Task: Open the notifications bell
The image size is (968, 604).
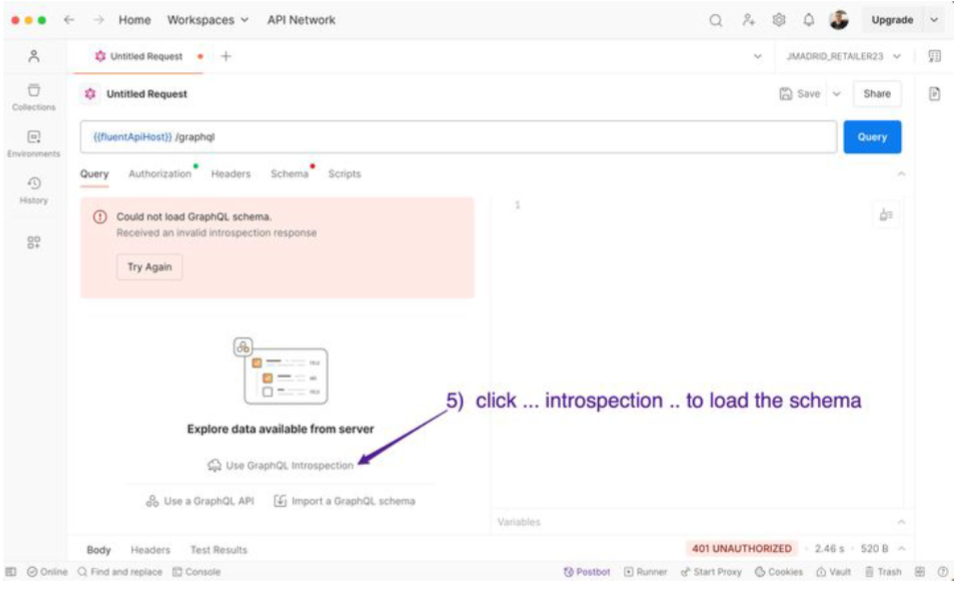Action: tap(809, 20)
